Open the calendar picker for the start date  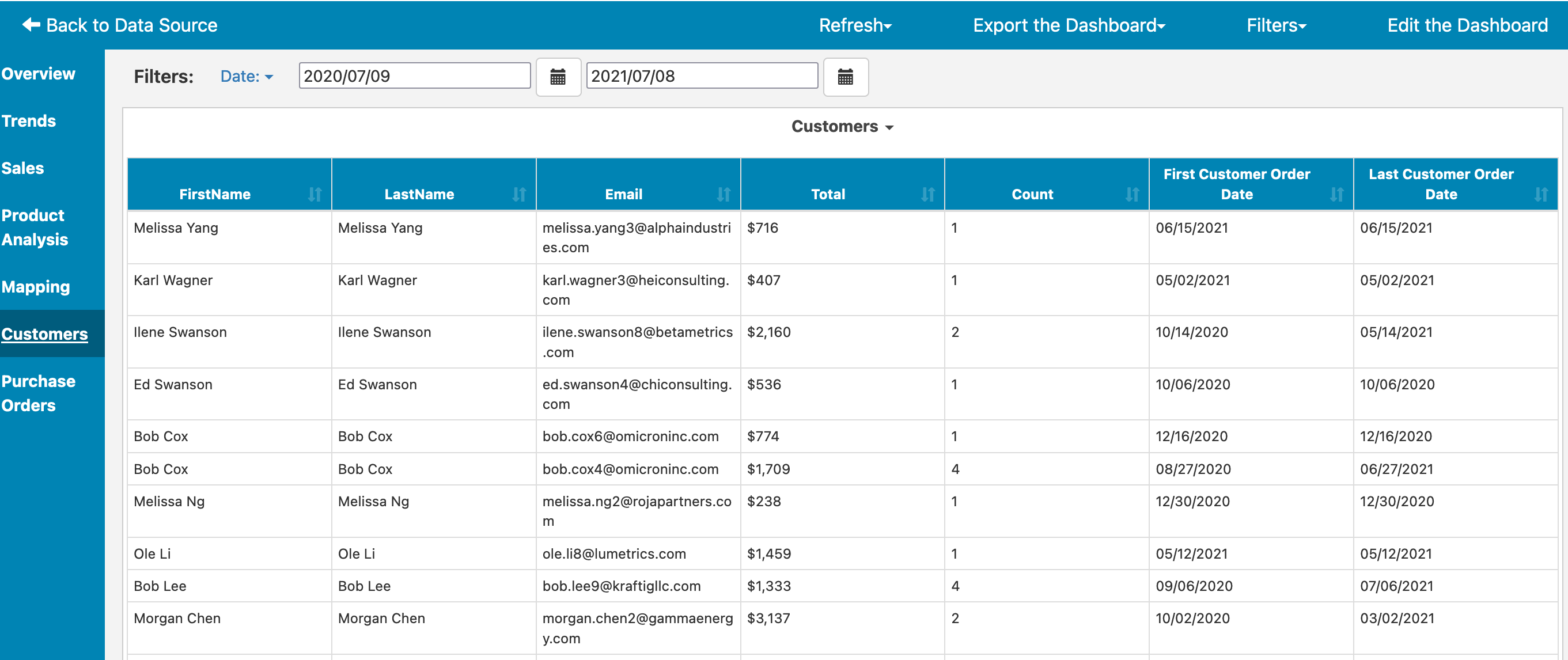click(x=558, y=77)
